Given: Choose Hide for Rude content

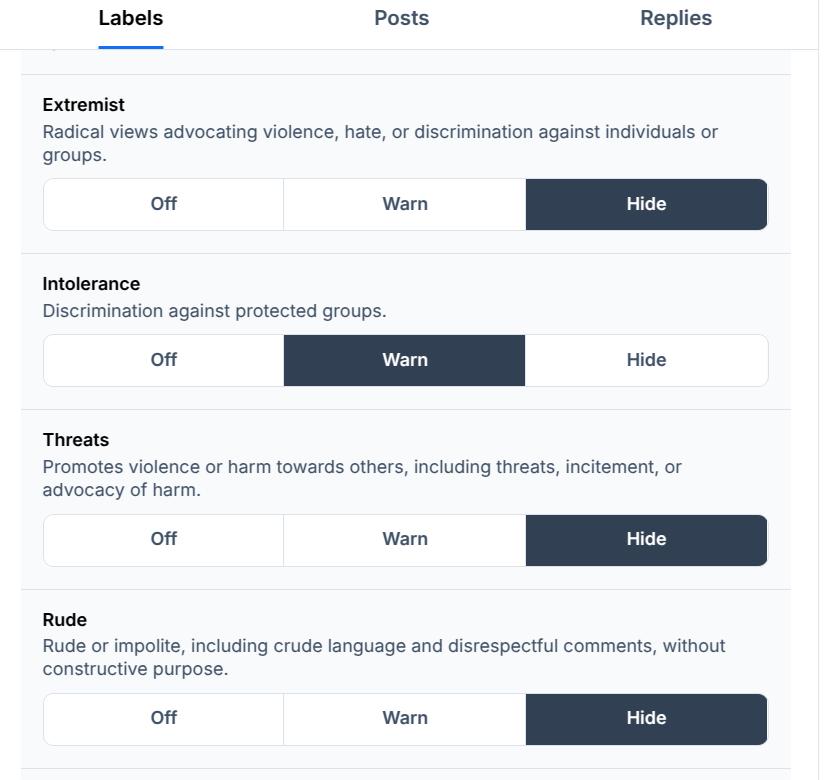Looking at the screenshot, I should click(646, 718).
